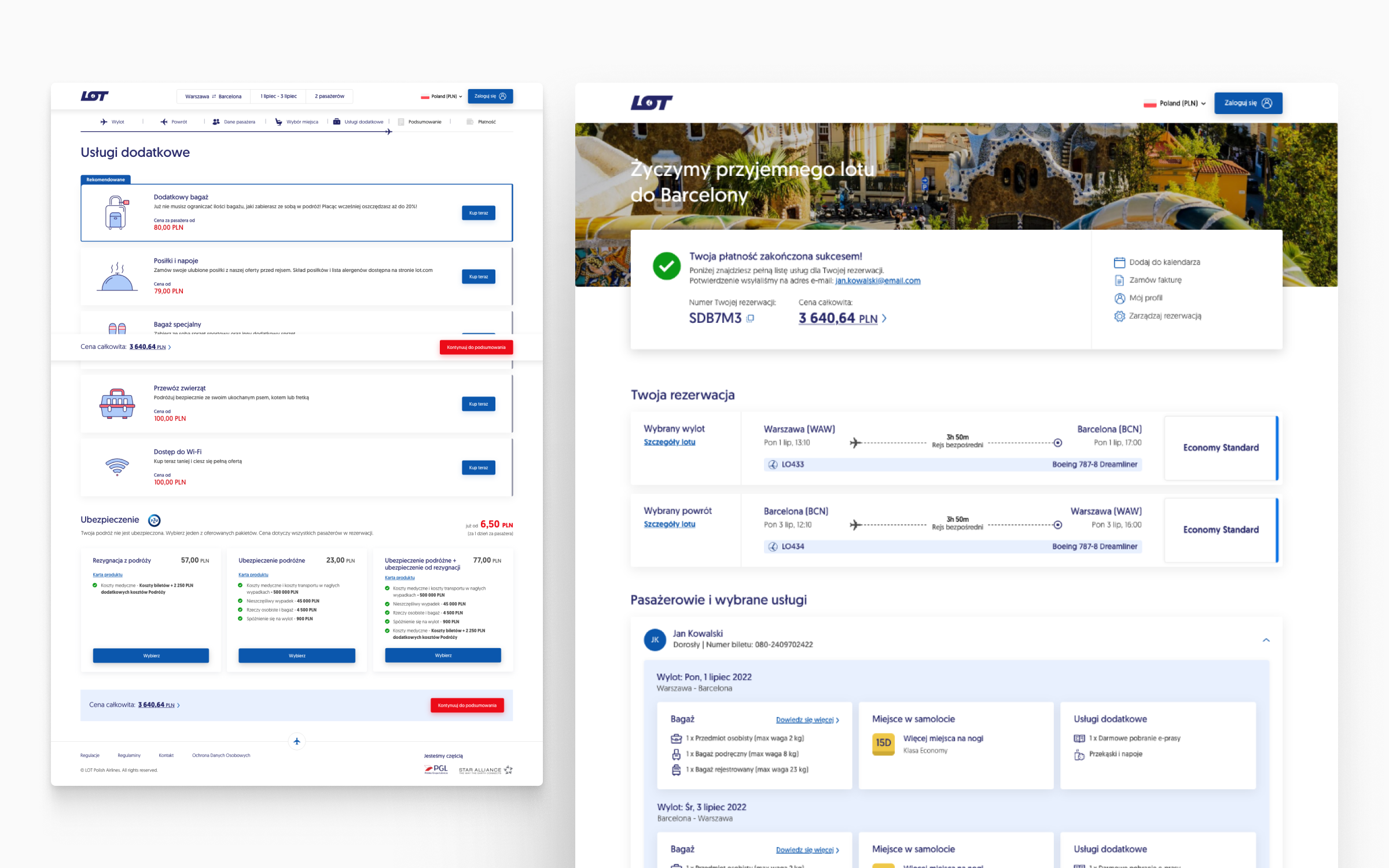The image size is (1389, 868).
Task: Click Ochrona Danych Osobowych in the footer
Action: tap(221, 756)
